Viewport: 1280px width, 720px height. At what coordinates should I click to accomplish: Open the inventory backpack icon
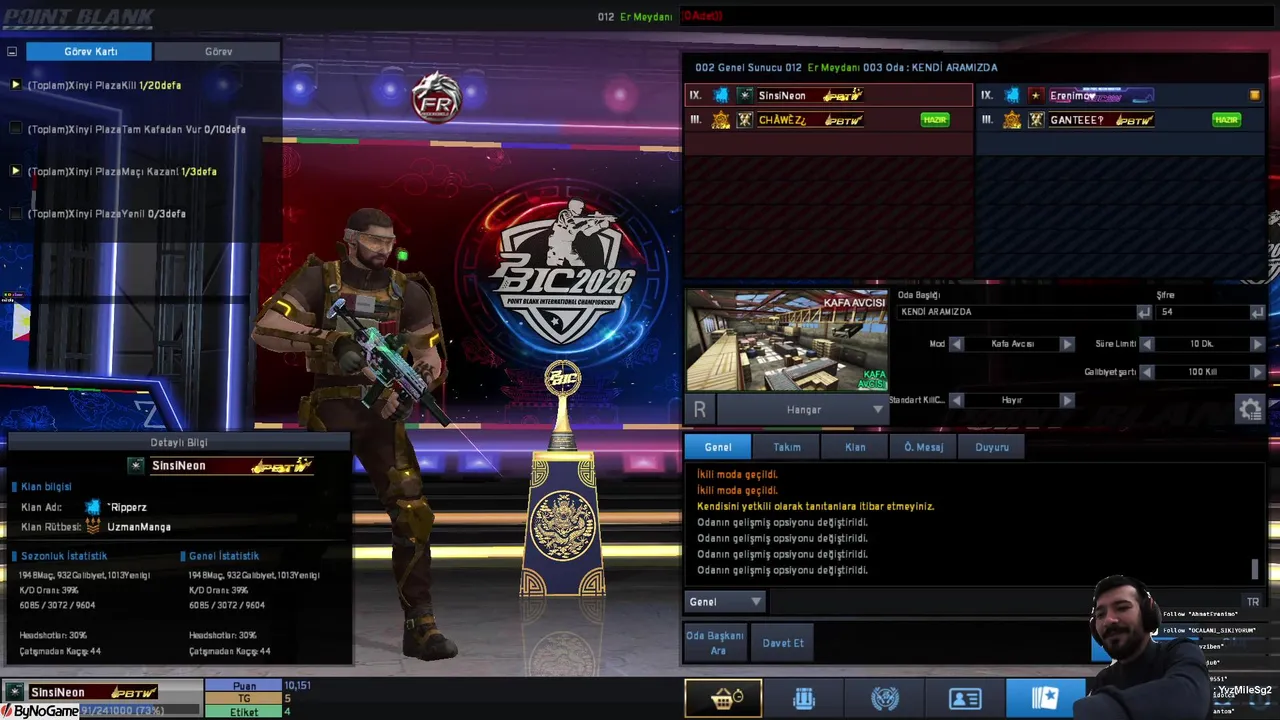tap(804, 698)
